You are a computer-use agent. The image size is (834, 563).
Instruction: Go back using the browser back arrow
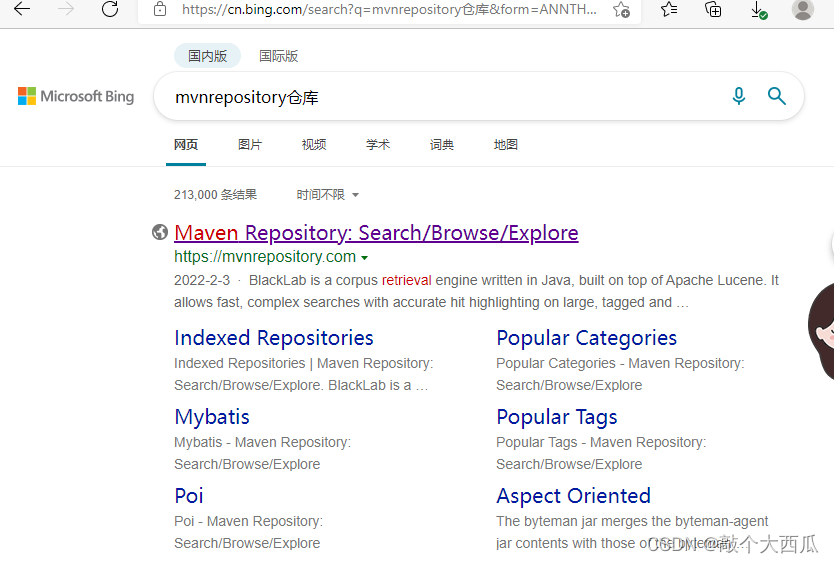(x=22, y=9)
